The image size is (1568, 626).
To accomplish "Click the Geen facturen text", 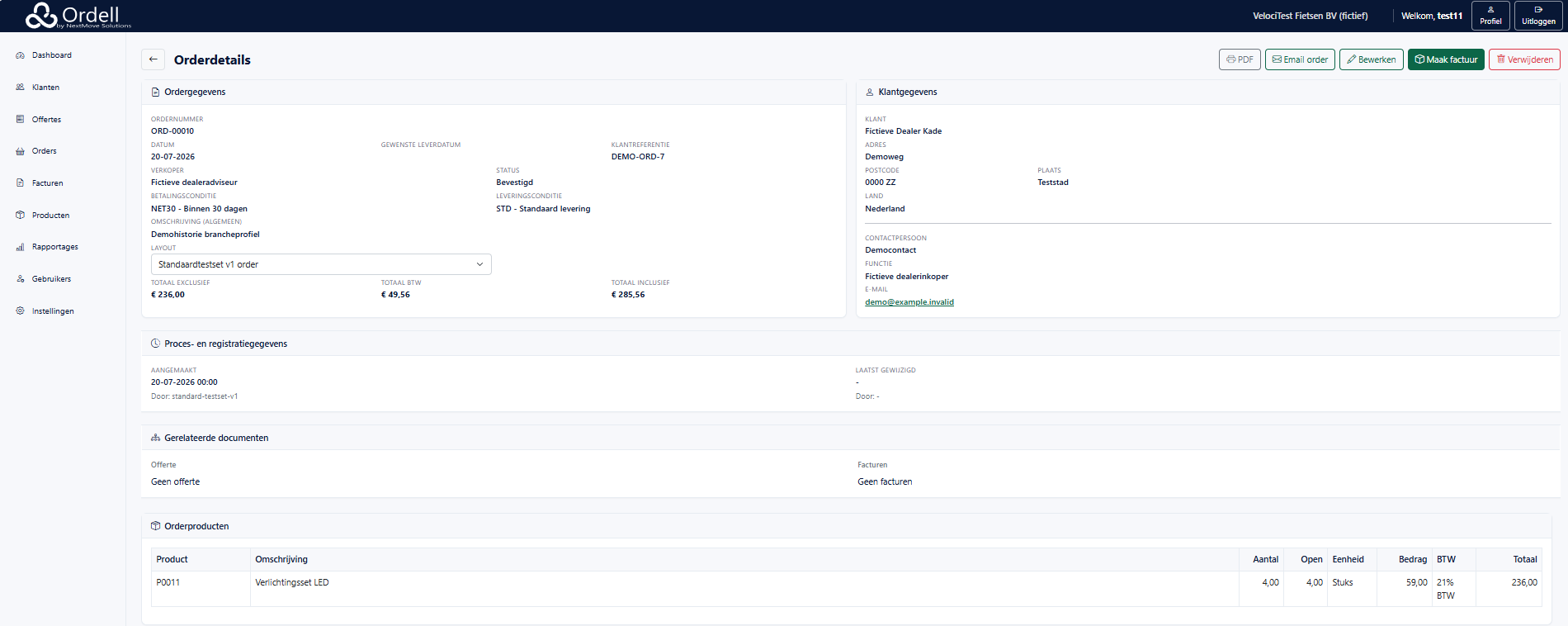I will pyautogui.click(x=885, y=481).
